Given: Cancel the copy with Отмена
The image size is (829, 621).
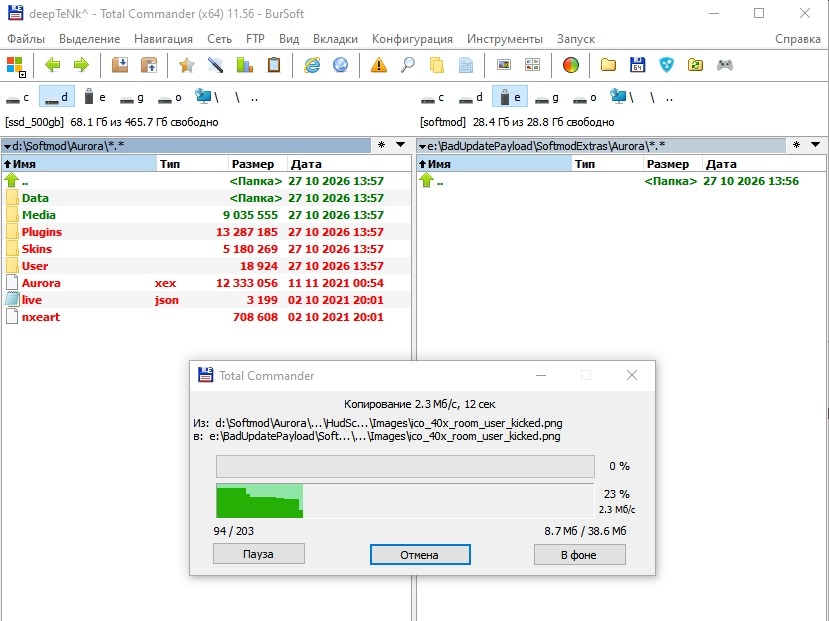Looking at the screenshot, I should coord(420,554).
